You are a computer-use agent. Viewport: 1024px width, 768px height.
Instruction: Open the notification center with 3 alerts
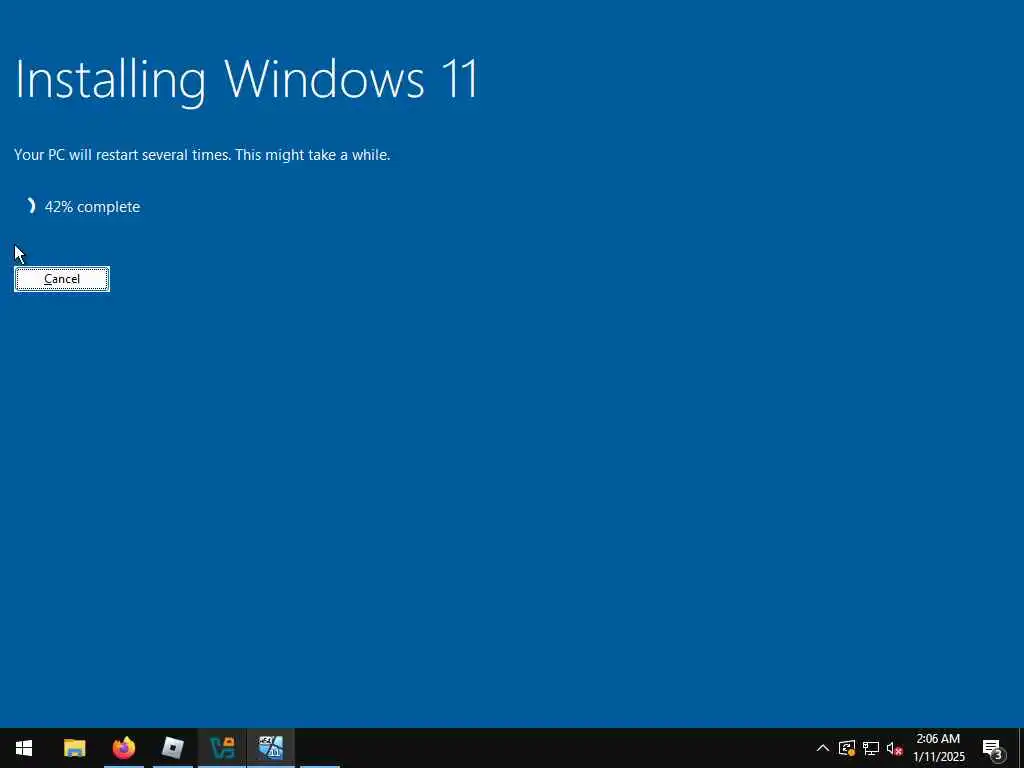[993, 748]
